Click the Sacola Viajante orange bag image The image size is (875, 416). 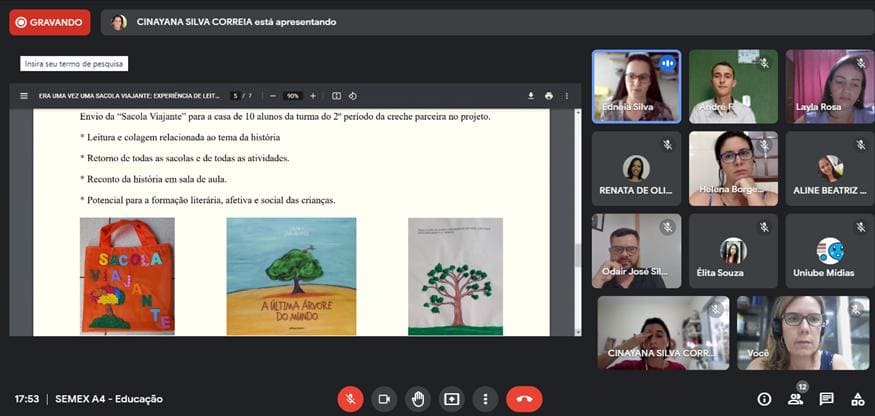coord(127,276)
